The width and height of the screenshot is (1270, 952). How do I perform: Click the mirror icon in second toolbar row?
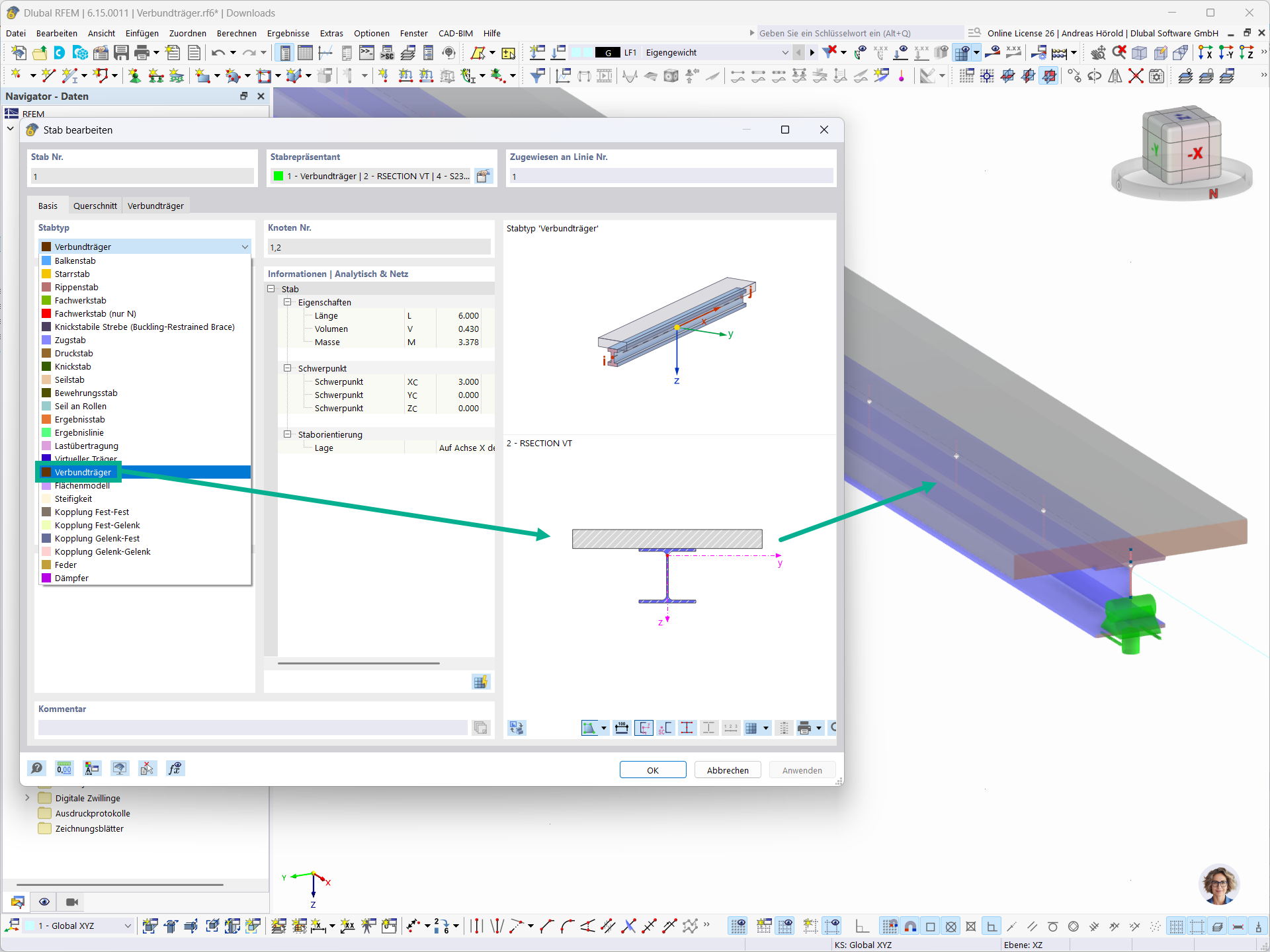tap(1115, 76)
